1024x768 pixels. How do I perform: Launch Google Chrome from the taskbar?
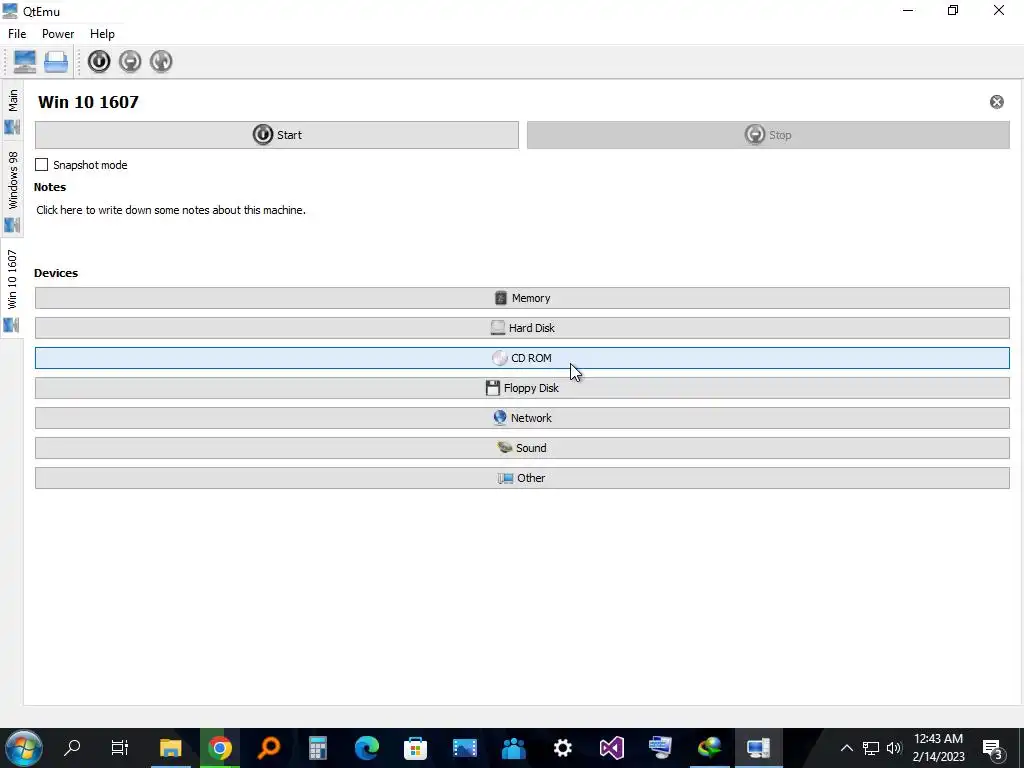[220, 748]
